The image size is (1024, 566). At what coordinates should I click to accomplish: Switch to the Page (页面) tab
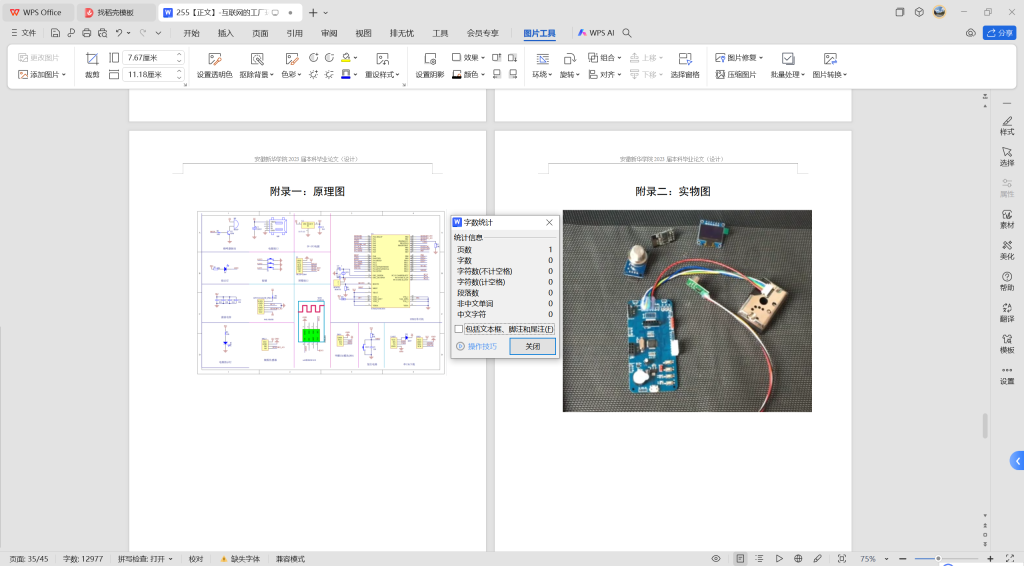click(x=260, y=33)
